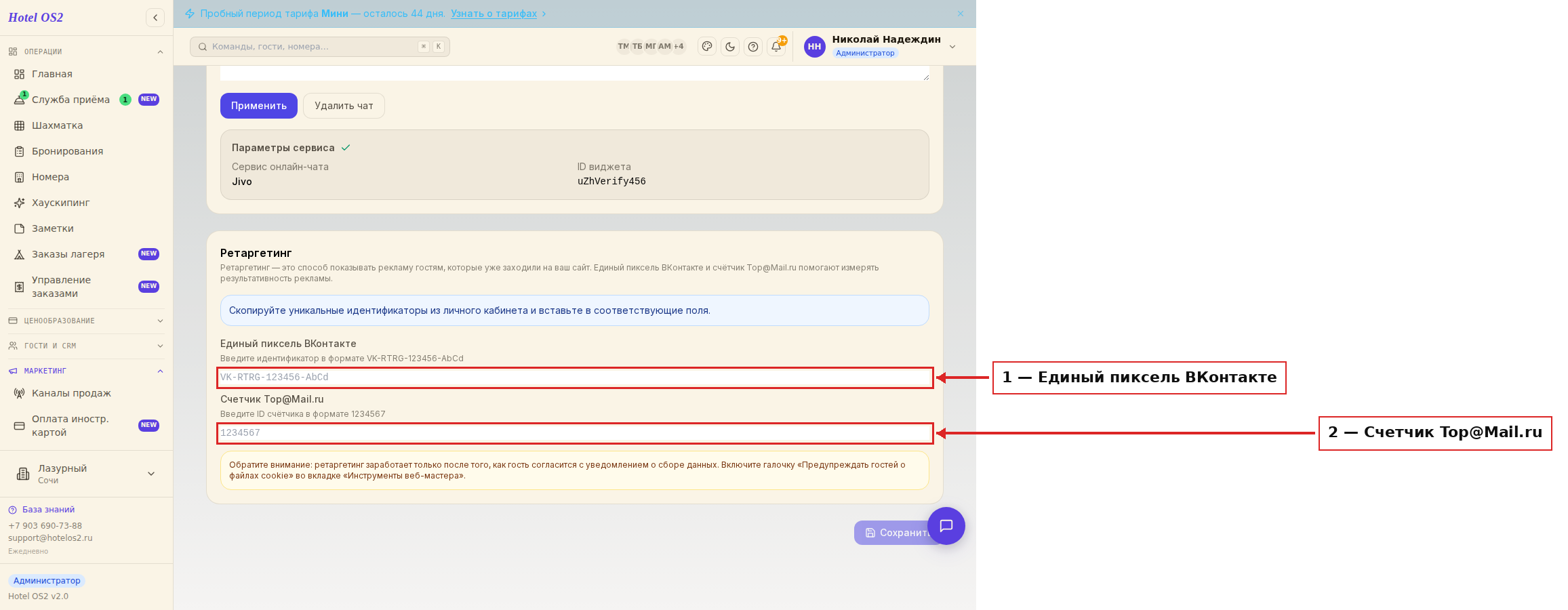Click the TM team member avatar

623,47
